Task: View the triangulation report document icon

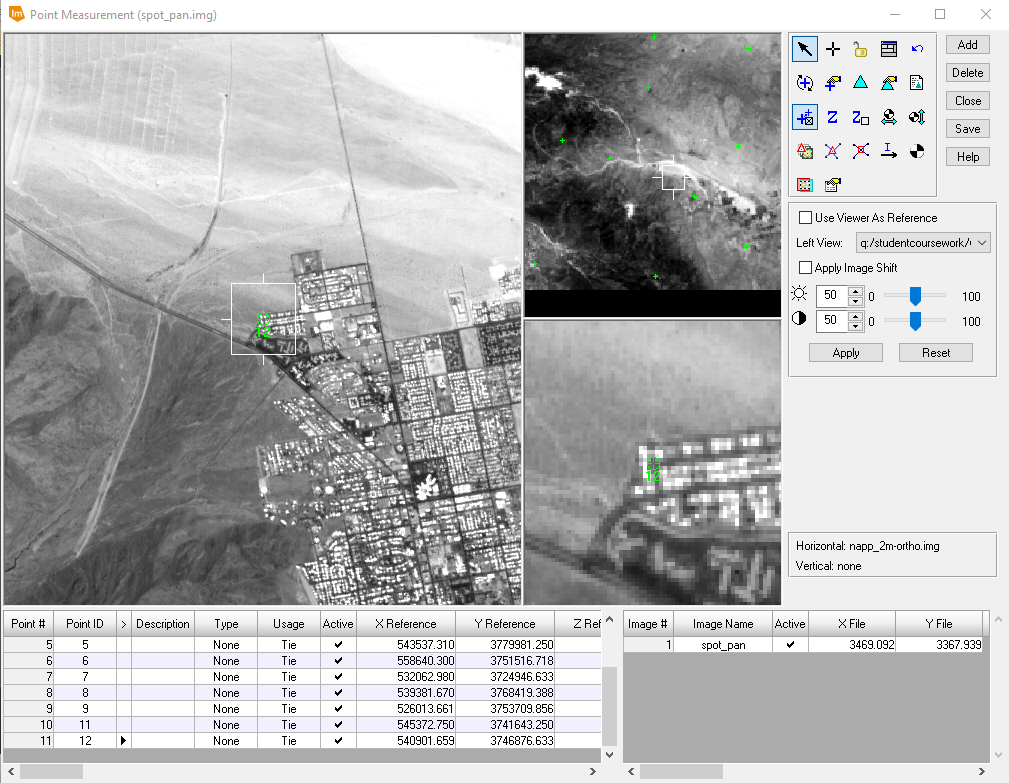Action: tap(916, 83)
